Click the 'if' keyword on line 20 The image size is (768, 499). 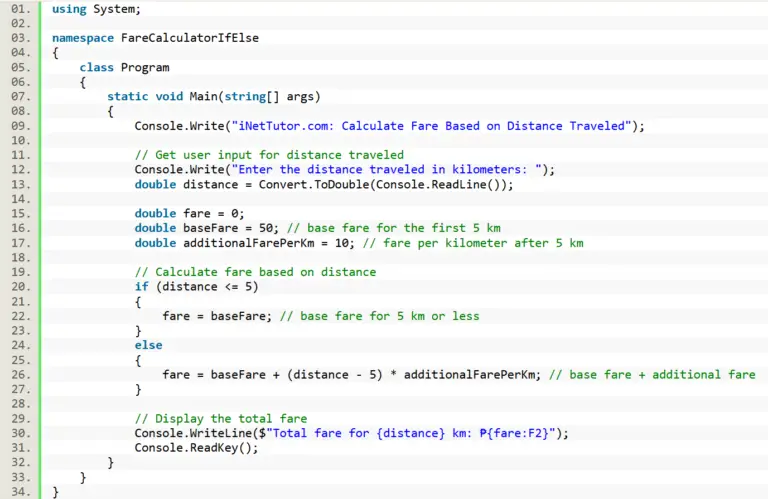[x=141, y=286]
